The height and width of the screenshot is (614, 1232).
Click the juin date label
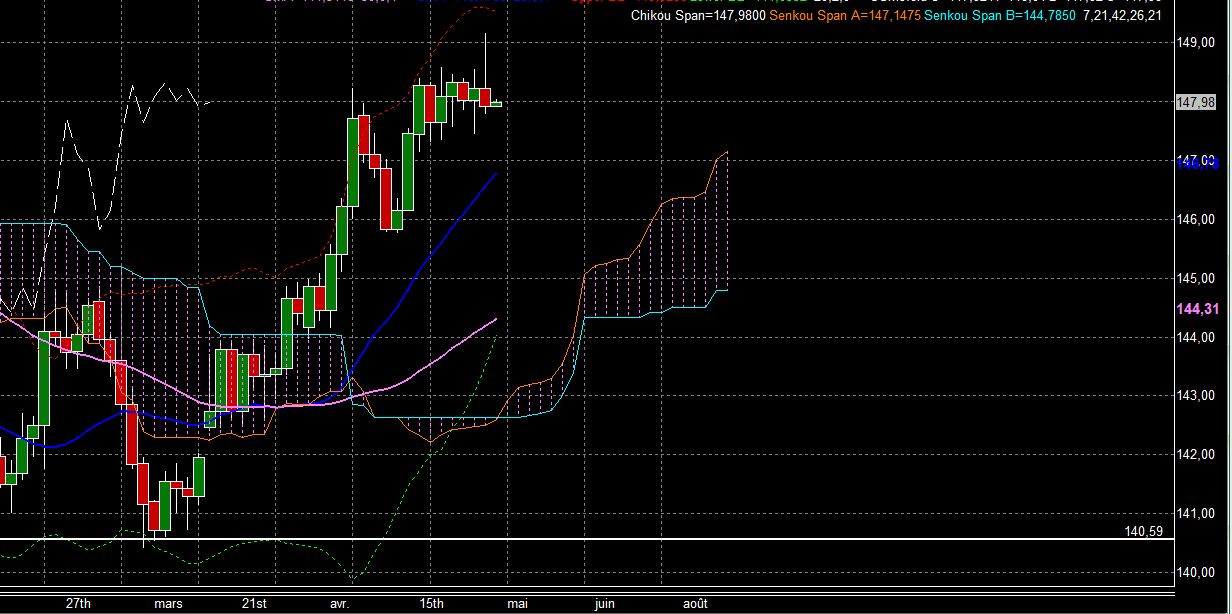coord(605,604)
